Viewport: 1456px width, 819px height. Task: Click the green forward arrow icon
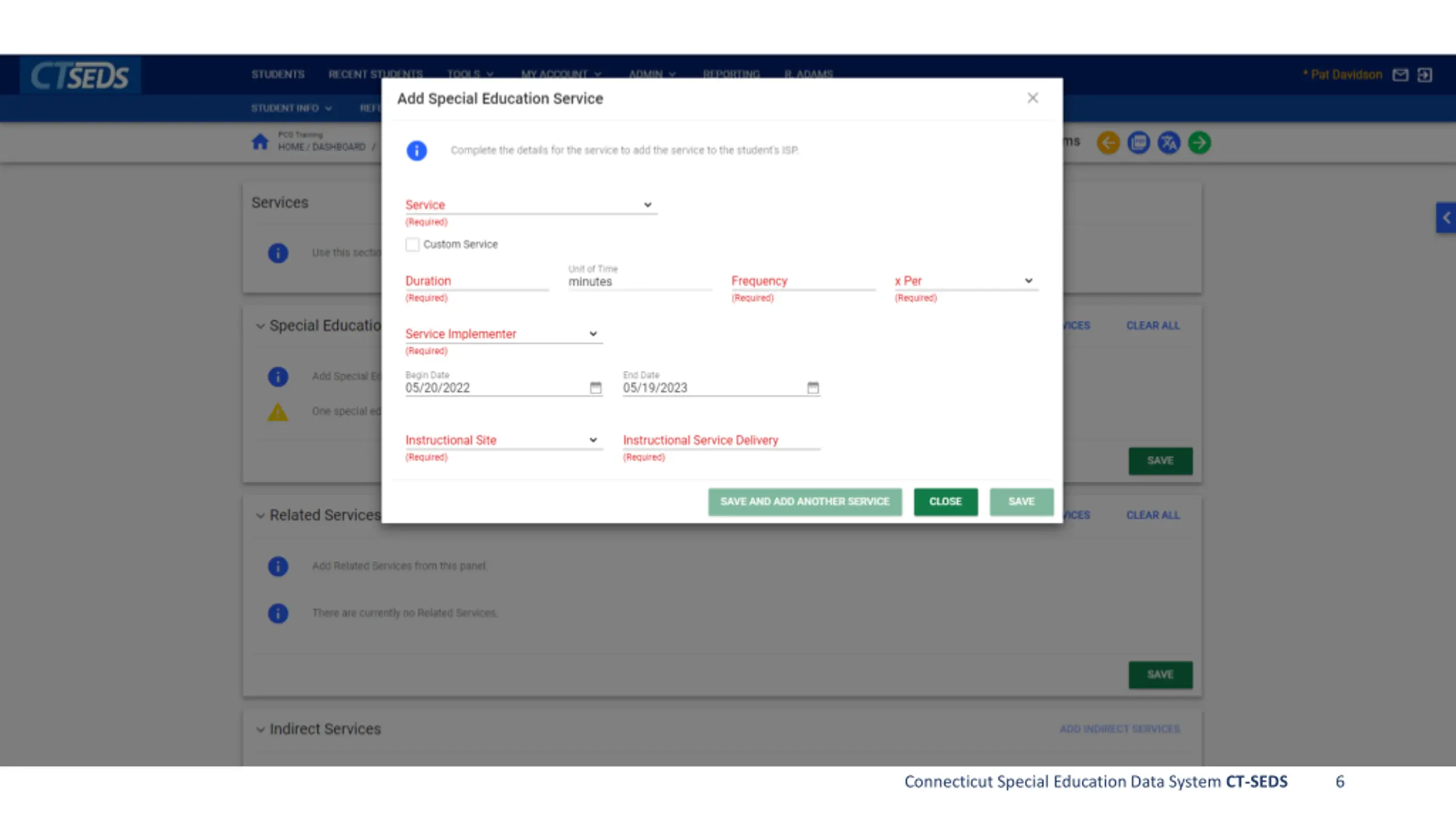pyautogui.click(x=1199, y=142)
